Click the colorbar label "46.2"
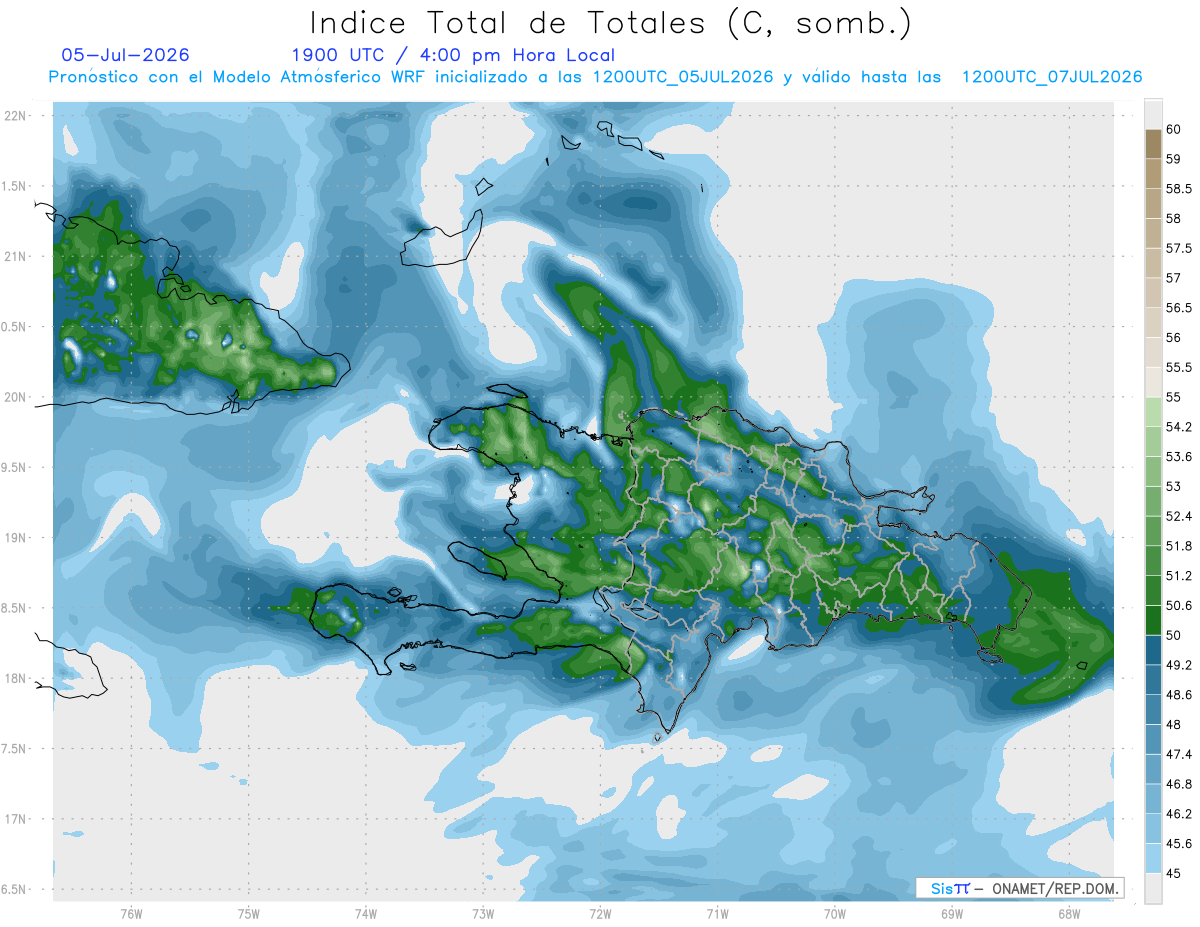Screen dimensions: 1200x927 pyautogui.click(x=1181, y=814)
